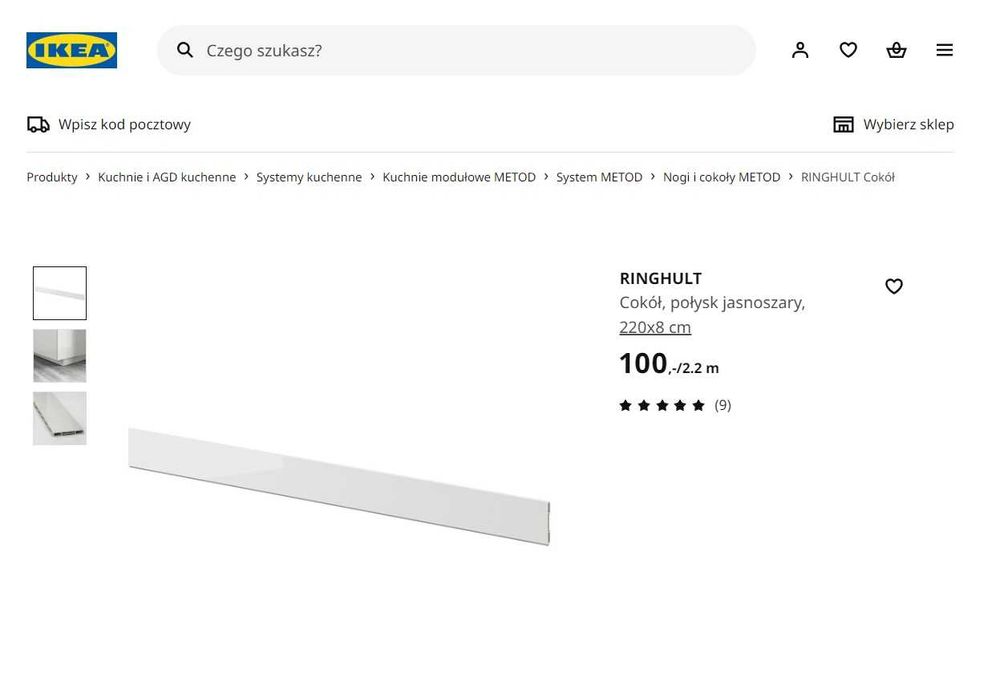This screenshot has width=1000, height=690.
Task: Add RINGHULT to favorites with heart
Action: tap(894, 287)
